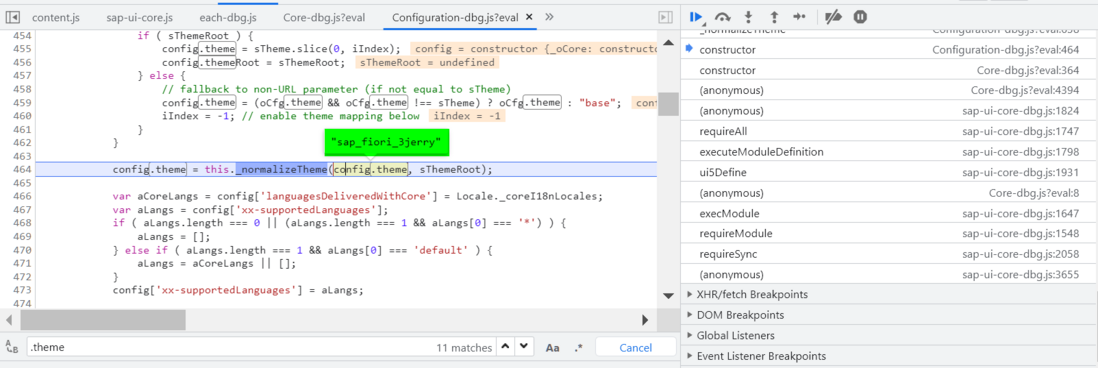The width and height of the screenshot is (1098, 368).
Task: Select constructor frame at Configuration-dbg.js?eval:464
Action: pyautogui.click(x=889, y=50)
